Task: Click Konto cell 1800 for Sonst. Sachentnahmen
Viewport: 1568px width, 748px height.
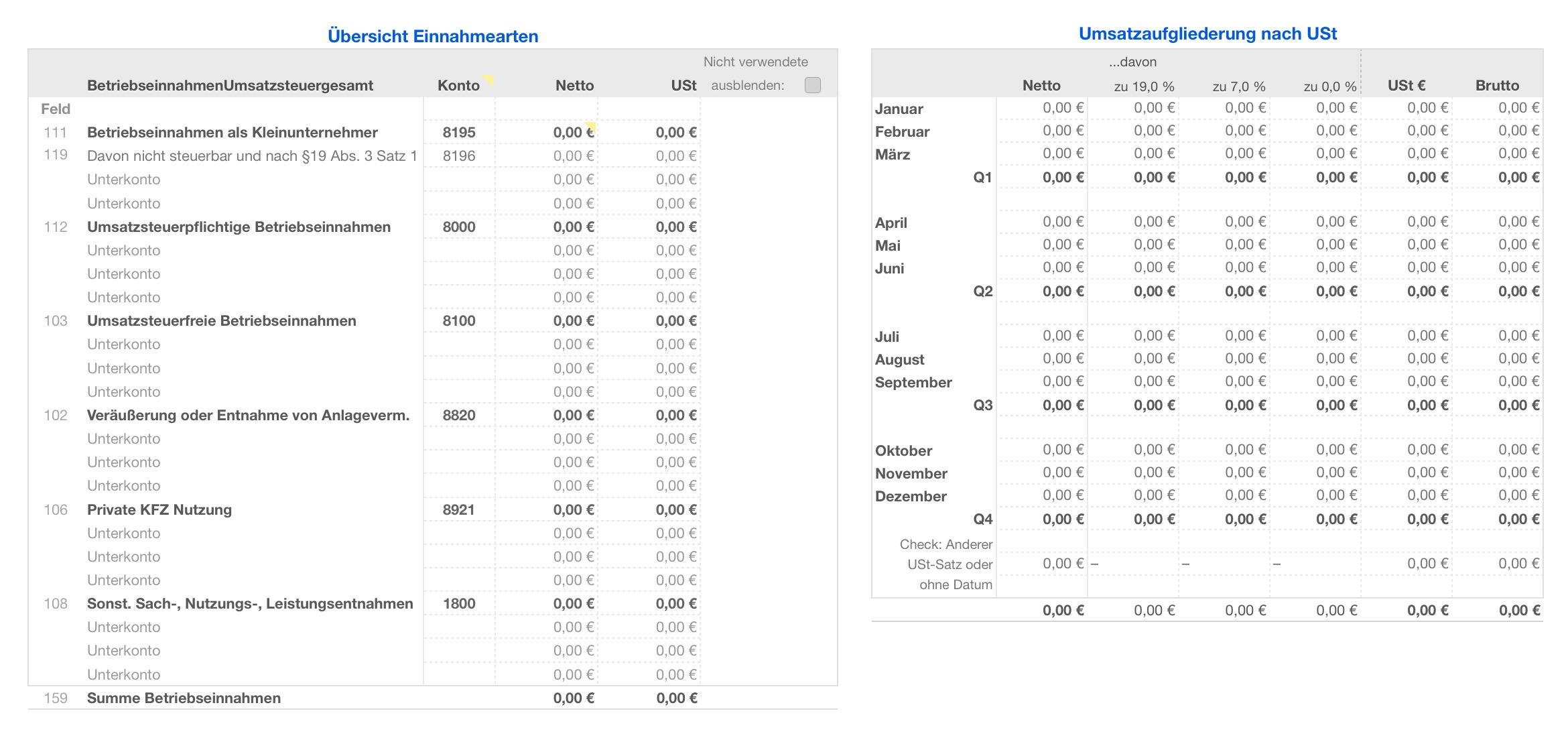Action: tap(459, 603)
